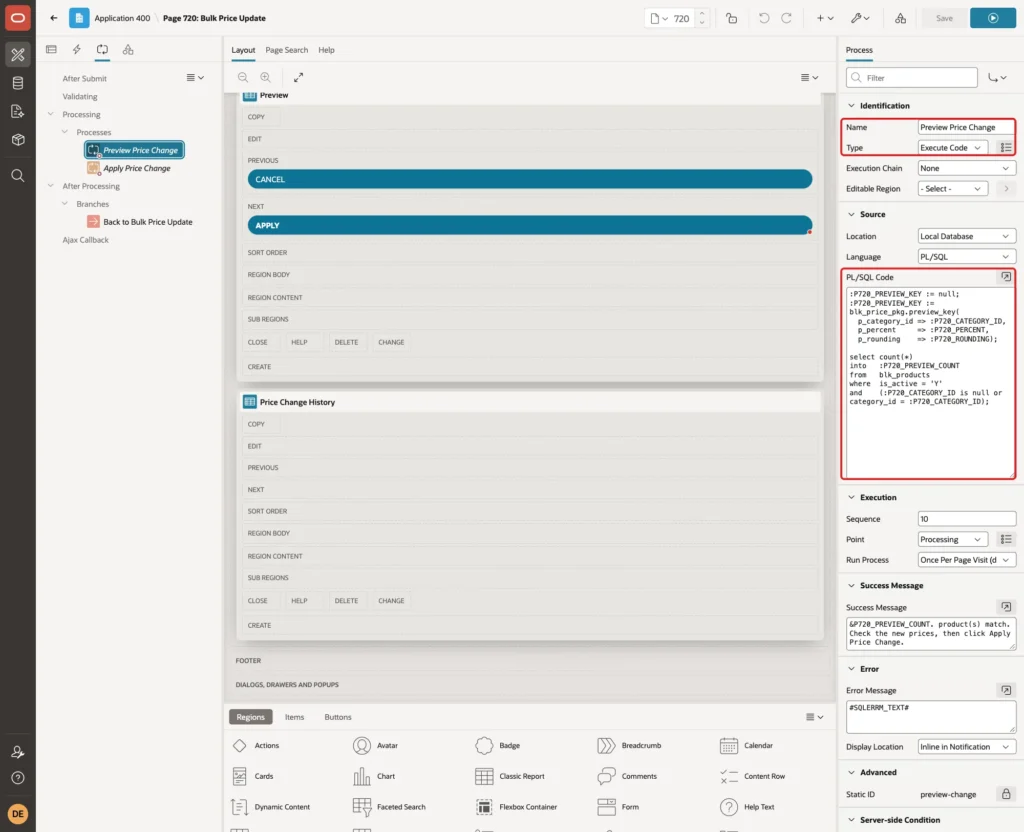Open the Display Location dropdown
Image resolution: width=1024 pixels, height=832 pixels.
point(967,746)
